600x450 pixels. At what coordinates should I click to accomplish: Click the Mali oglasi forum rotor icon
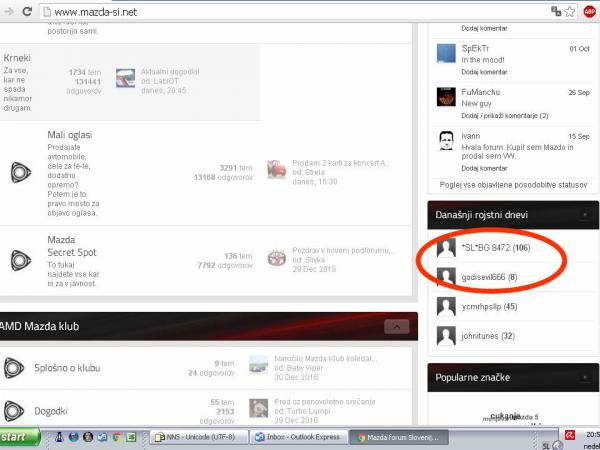tap(18, 171)
